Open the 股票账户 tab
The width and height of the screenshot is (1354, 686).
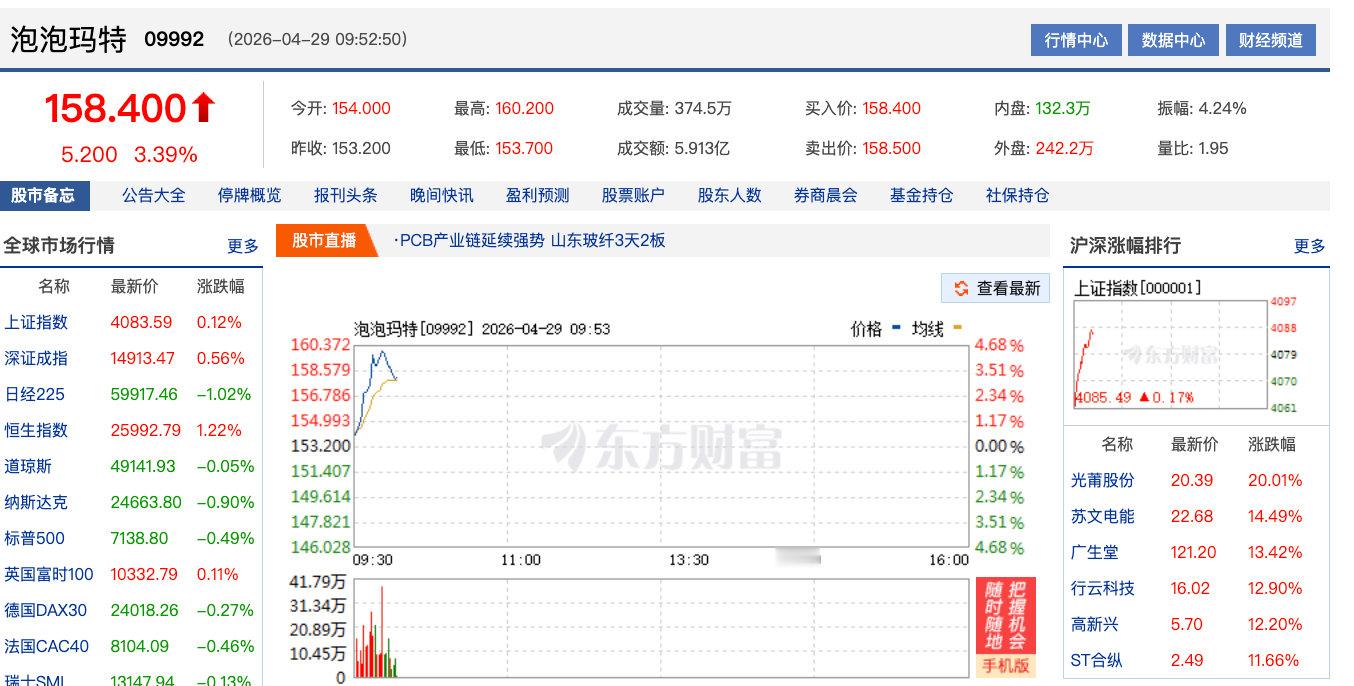click(x=634, y=195)
